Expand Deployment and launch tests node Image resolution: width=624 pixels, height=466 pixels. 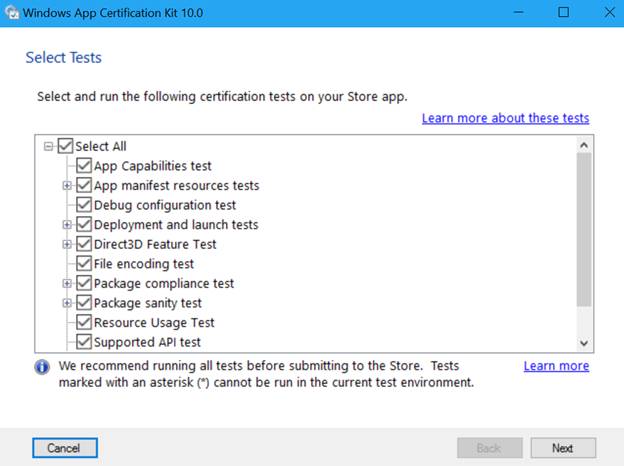point(67,225)
